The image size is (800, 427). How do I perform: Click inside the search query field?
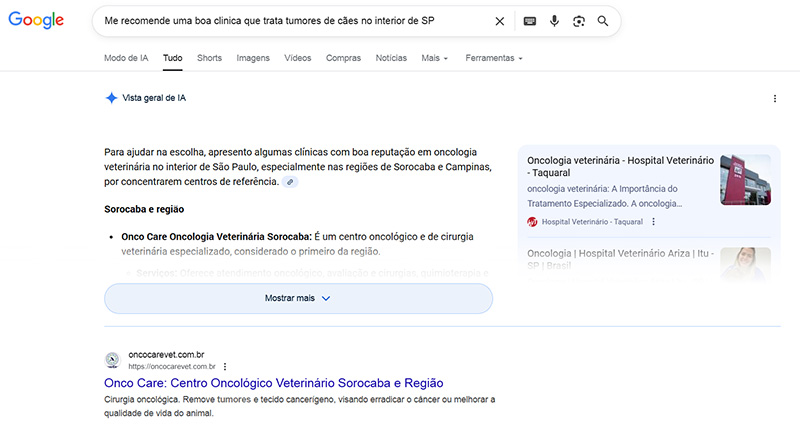(x=290, y=21)
